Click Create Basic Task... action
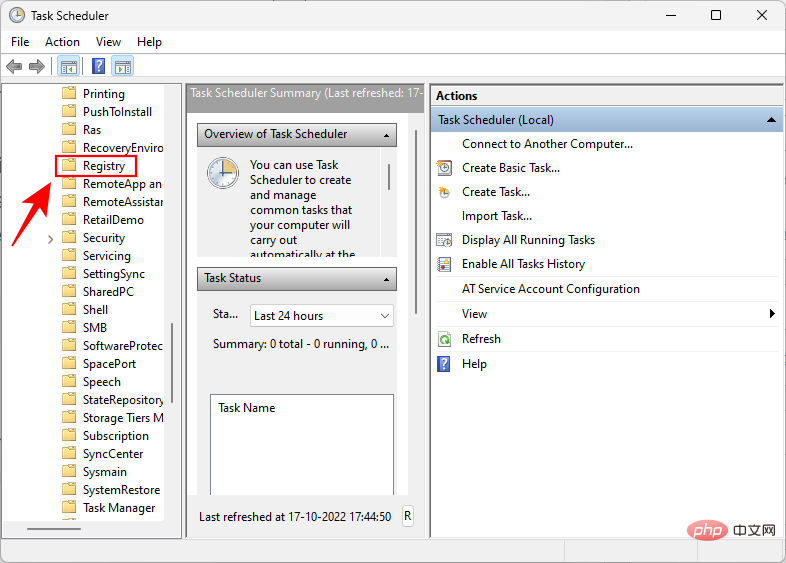The image size is (786, 563). [511, 168]
